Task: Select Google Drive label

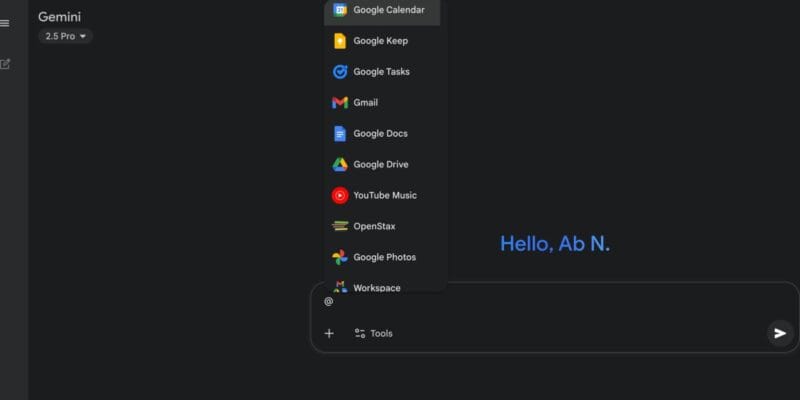Action: pos(381,164)
